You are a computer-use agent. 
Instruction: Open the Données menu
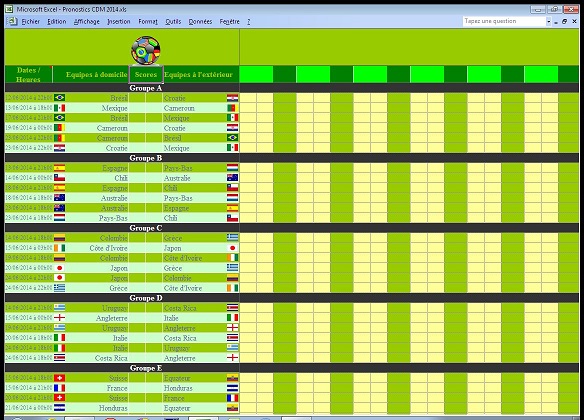pyautogui.click(x=200, y=22)
